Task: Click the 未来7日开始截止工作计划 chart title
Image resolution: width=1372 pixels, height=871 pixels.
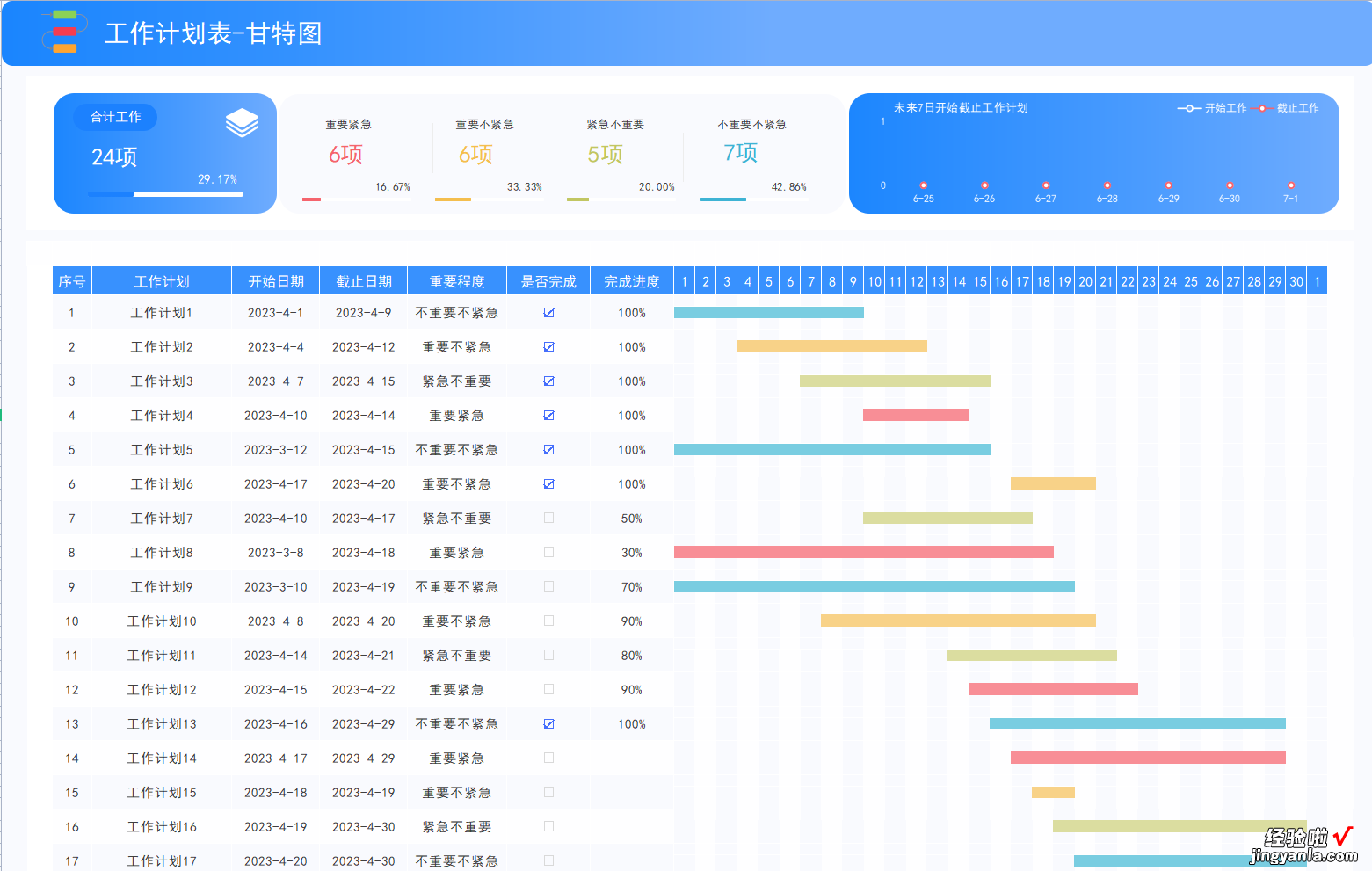Action: (961, 108)
